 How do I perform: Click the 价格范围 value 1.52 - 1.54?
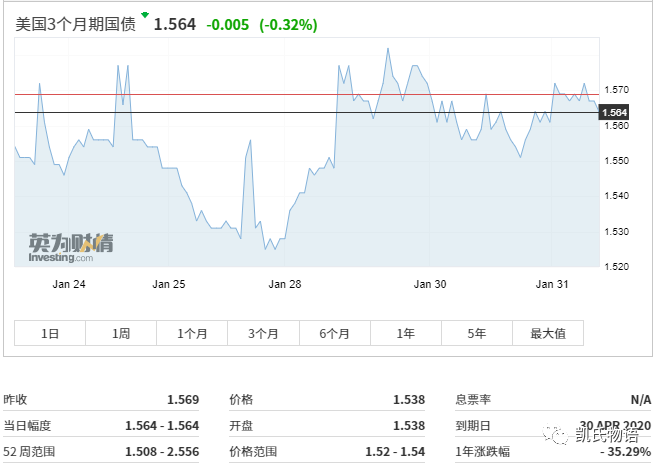pos(395,452)
